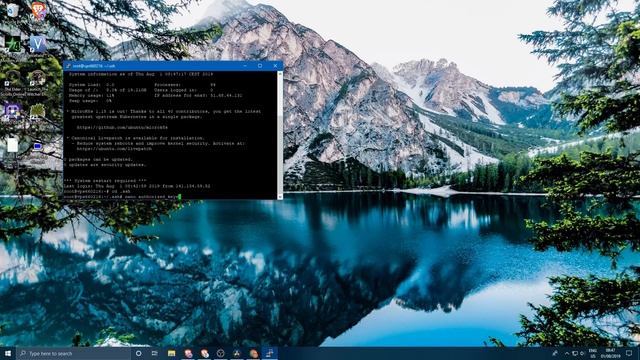Open the Recycle Bin desktop icon
Viewport: 640px width, 360px height.
(x=12, y=10)
